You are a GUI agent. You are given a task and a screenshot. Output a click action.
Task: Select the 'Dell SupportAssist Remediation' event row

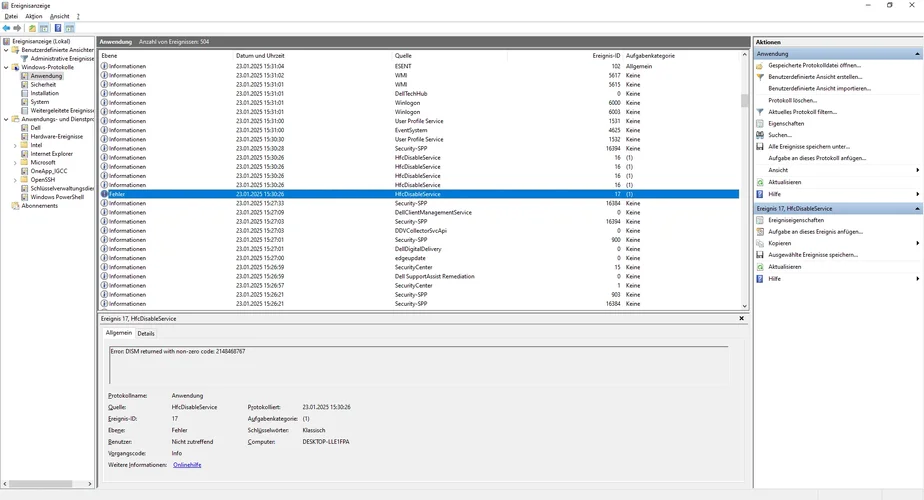point(419,276)
